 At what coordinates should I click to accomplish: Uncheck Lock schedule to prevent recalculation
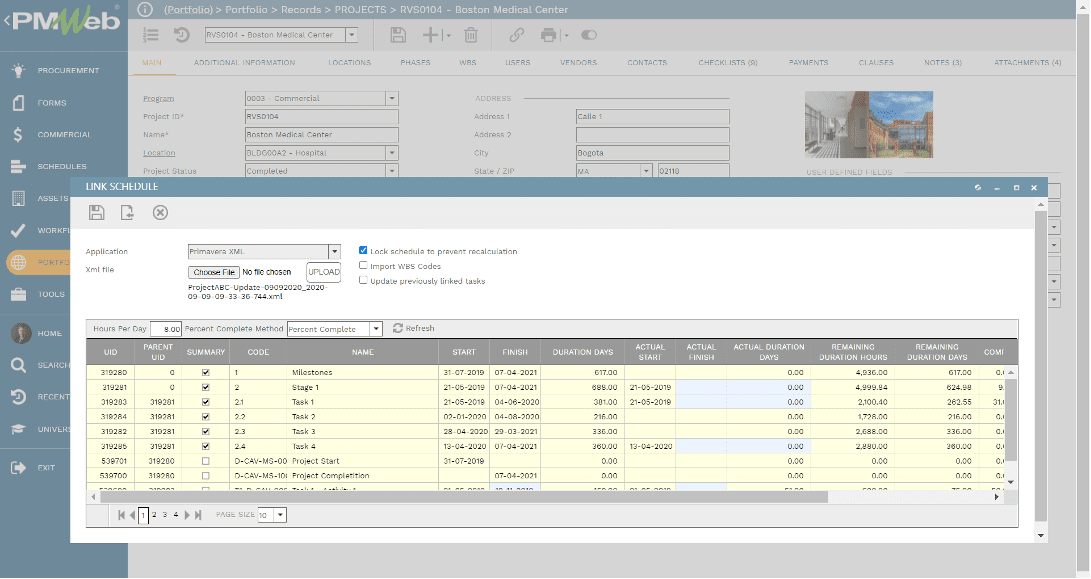click(x=363, y=251)
